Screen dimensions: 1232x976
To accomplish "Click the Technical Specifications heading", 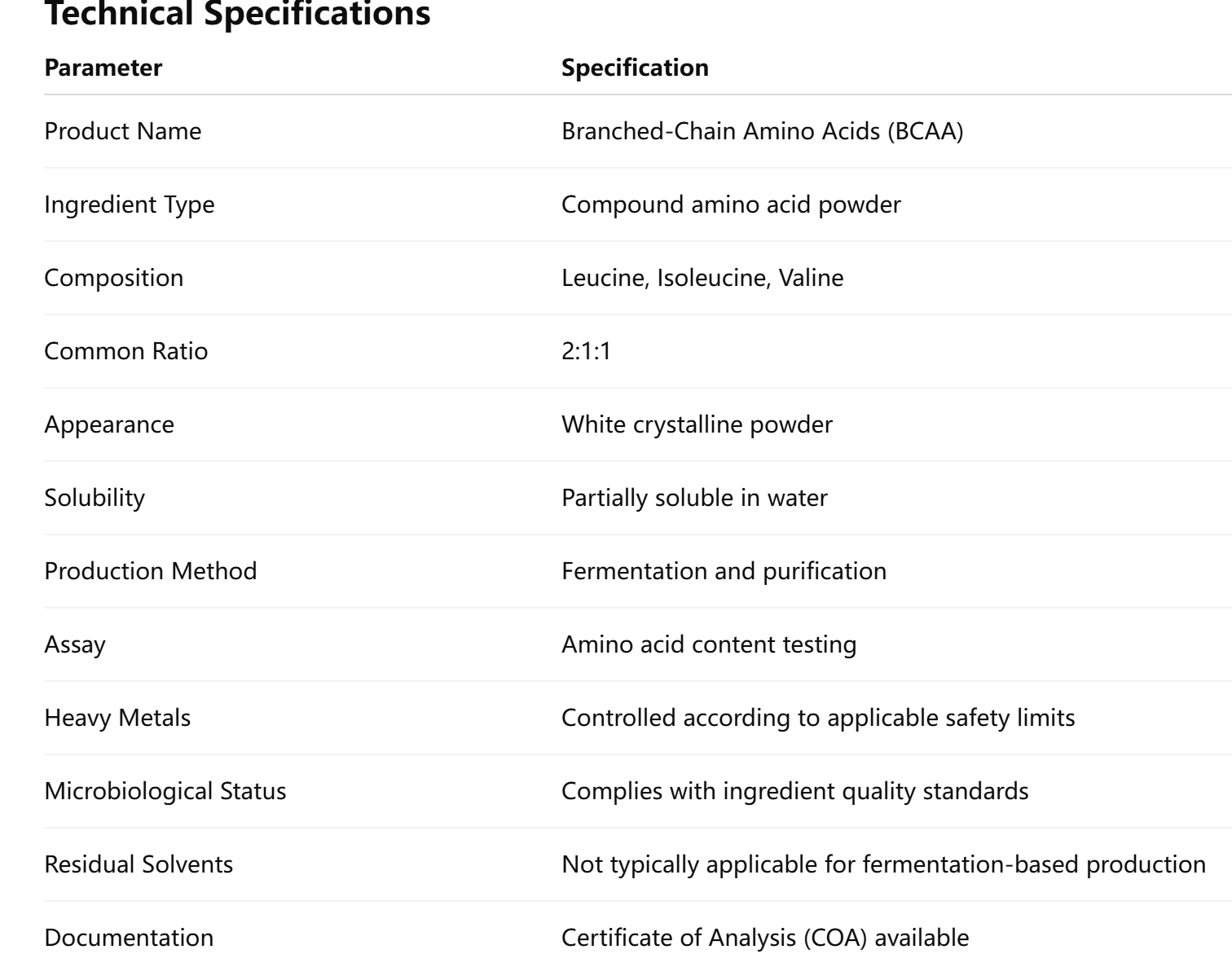I will point(237,13).
